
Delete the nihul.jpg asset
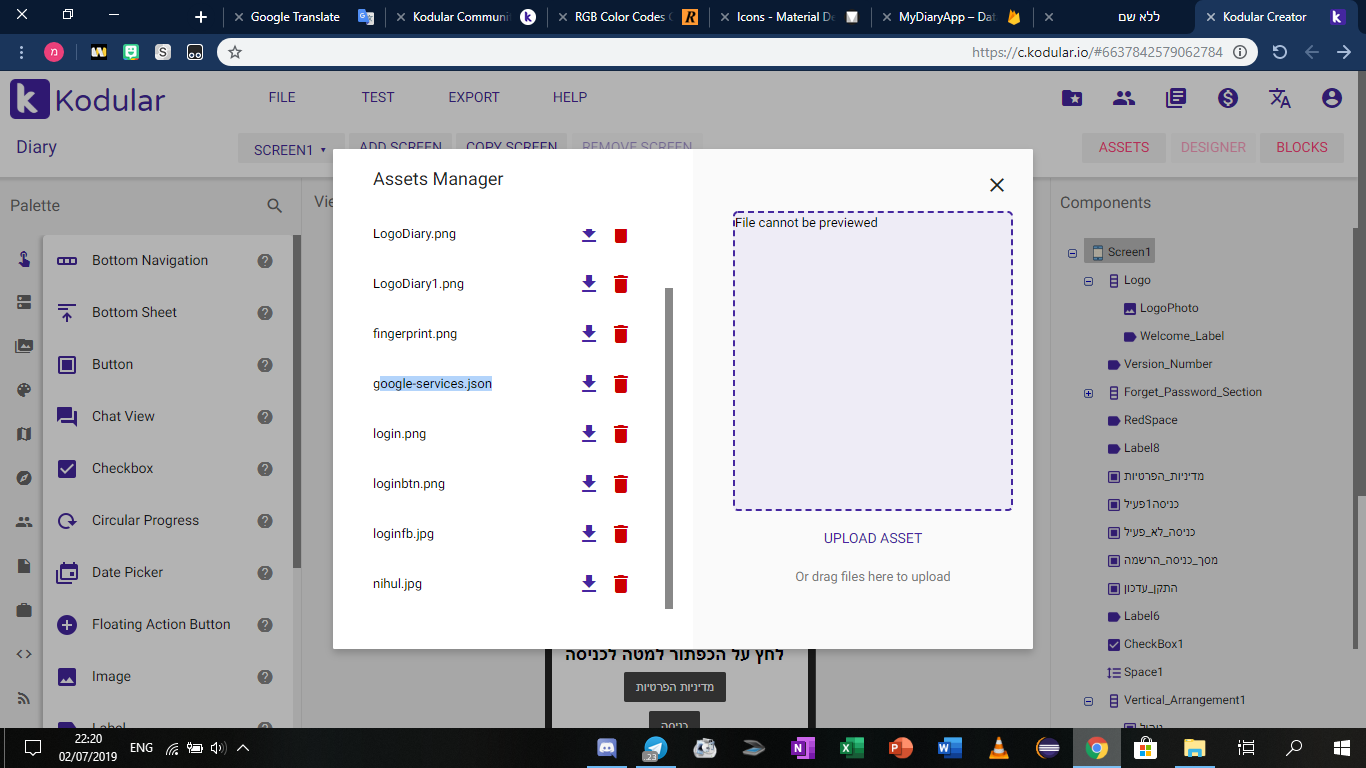coord(621,583)
